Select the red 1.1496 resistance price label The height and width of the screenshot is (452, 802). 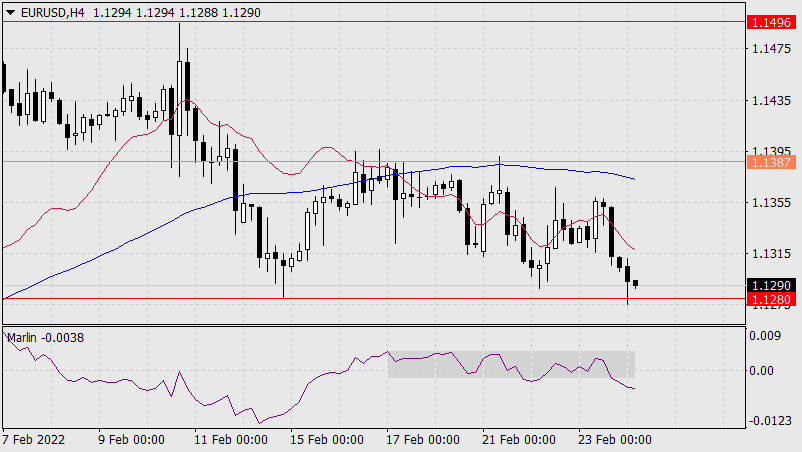[x=771, y=22]
